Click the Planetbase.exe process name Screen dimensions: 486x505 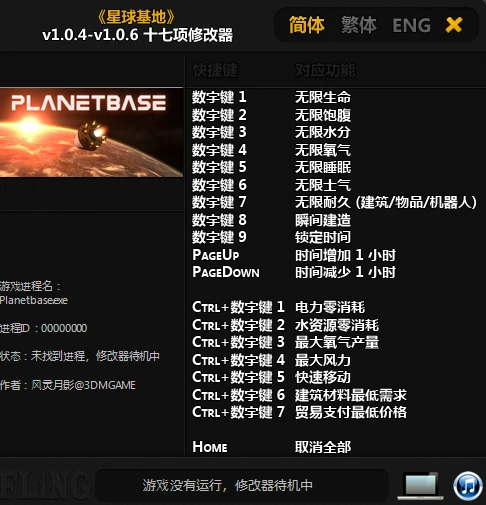[x=34, y=300]
